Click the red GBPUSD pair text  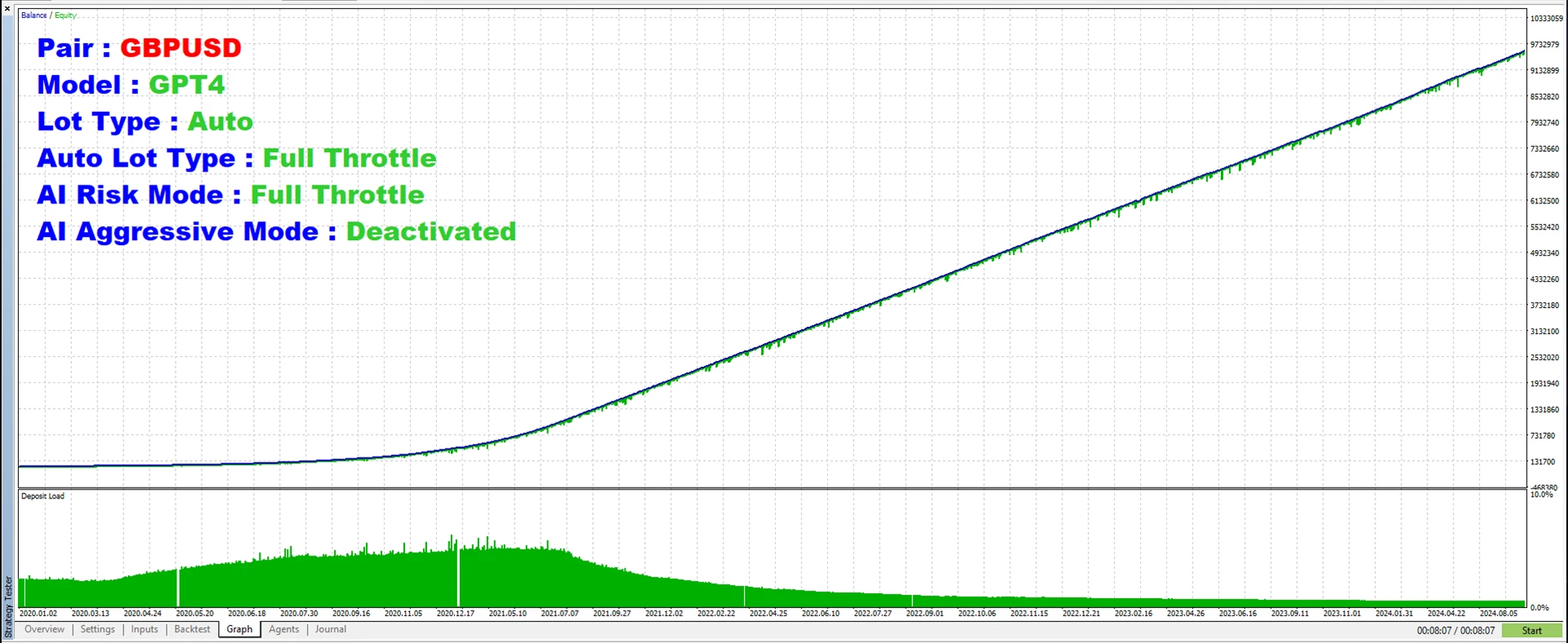[180, 48]
